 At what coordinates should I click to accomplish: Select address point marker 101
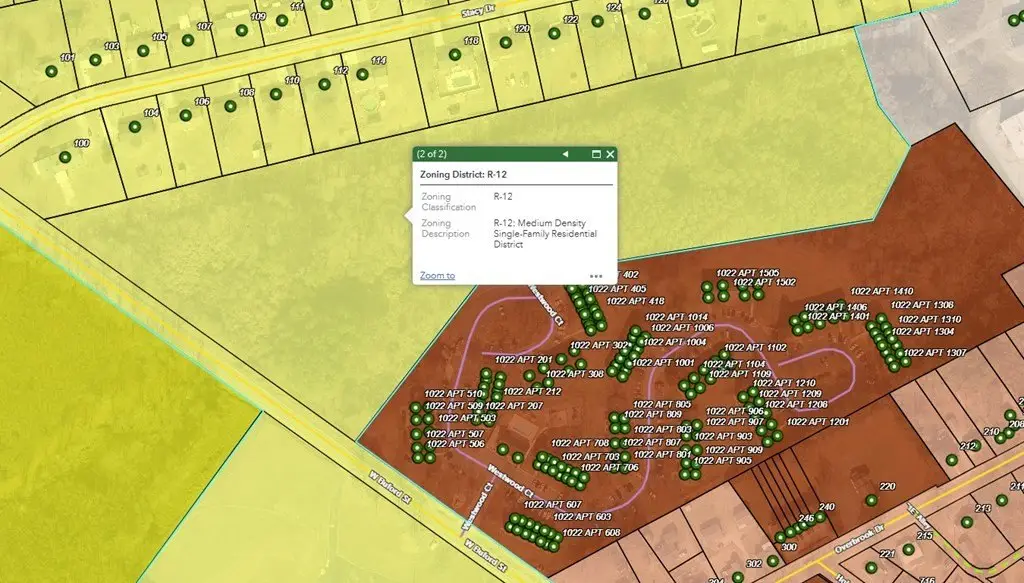tap(52, 71)
